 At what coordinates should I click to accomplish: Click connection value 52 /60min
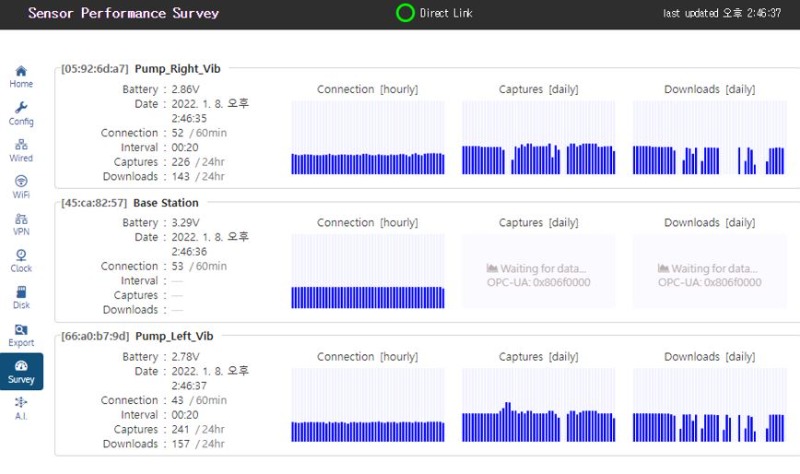pyautogui.click(x=199, y=133)
